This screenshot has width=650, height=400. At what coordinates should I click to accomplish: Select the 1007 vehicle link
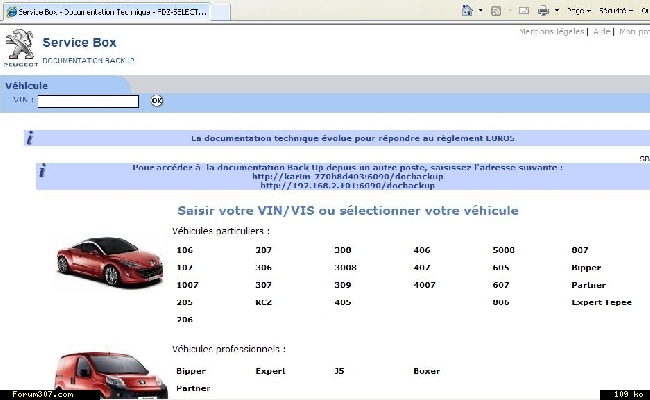point(187,285)
